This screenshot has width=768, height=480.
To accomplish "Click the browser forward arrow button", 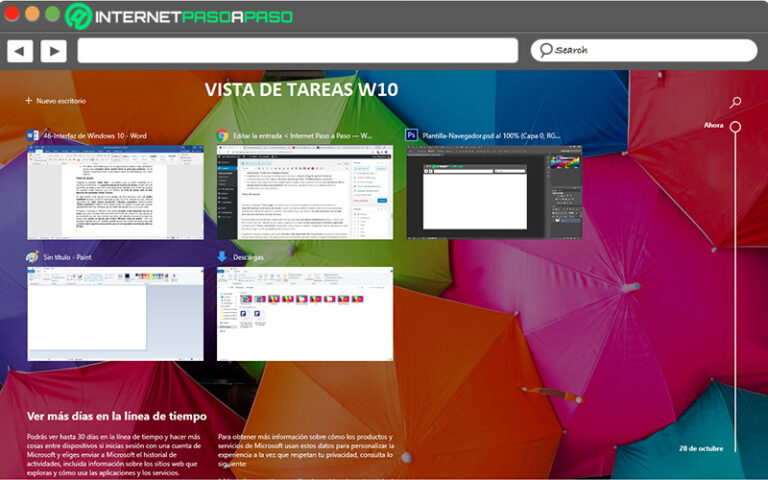I will [53, 51].
